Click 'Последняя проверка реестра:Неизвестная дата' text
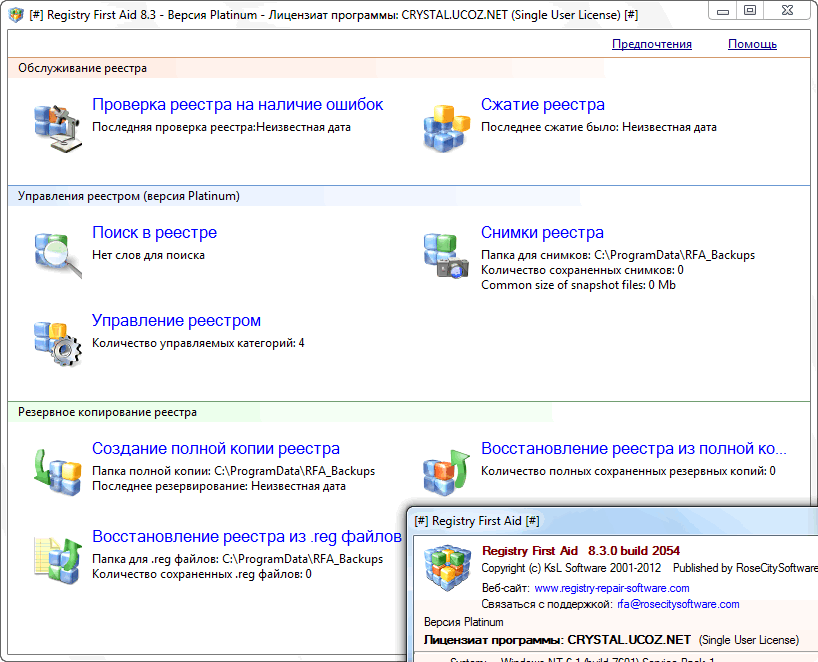This screenshot has height=662, width=818. (x=221, y=127)
